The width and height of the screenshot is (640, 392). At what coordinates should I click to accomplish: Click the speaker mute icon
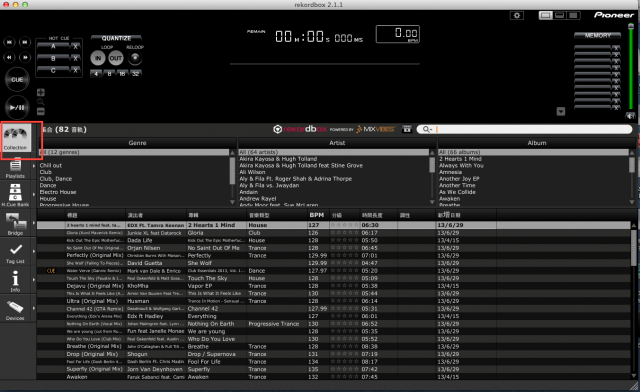(x=631, y=116)
